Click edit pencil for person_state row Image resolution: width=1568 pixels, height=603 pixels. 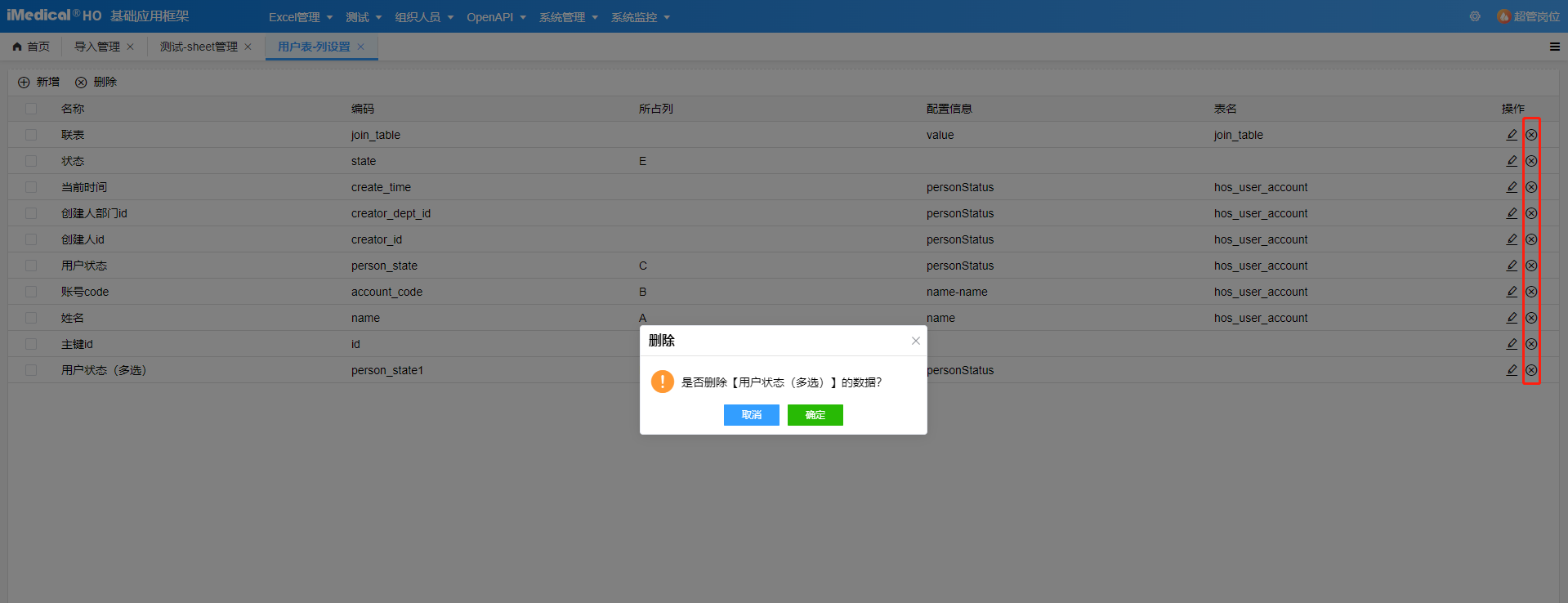(1512, 266)
